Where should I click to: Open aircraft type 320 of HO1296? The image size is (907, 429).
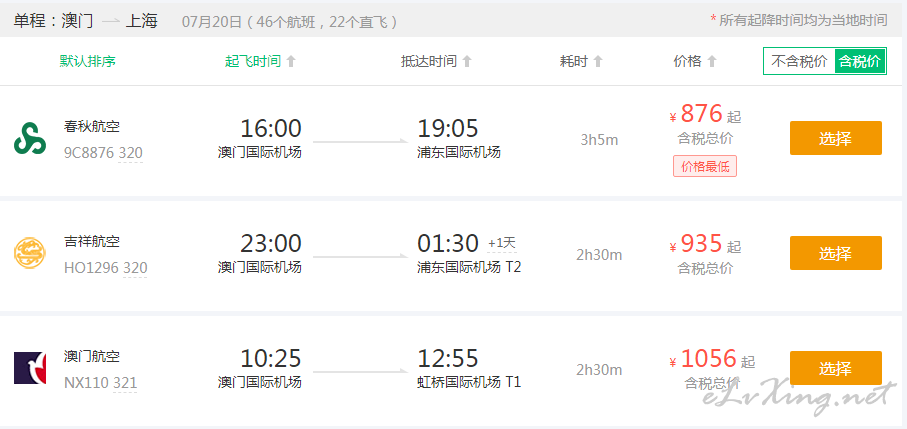click(135, 268)
